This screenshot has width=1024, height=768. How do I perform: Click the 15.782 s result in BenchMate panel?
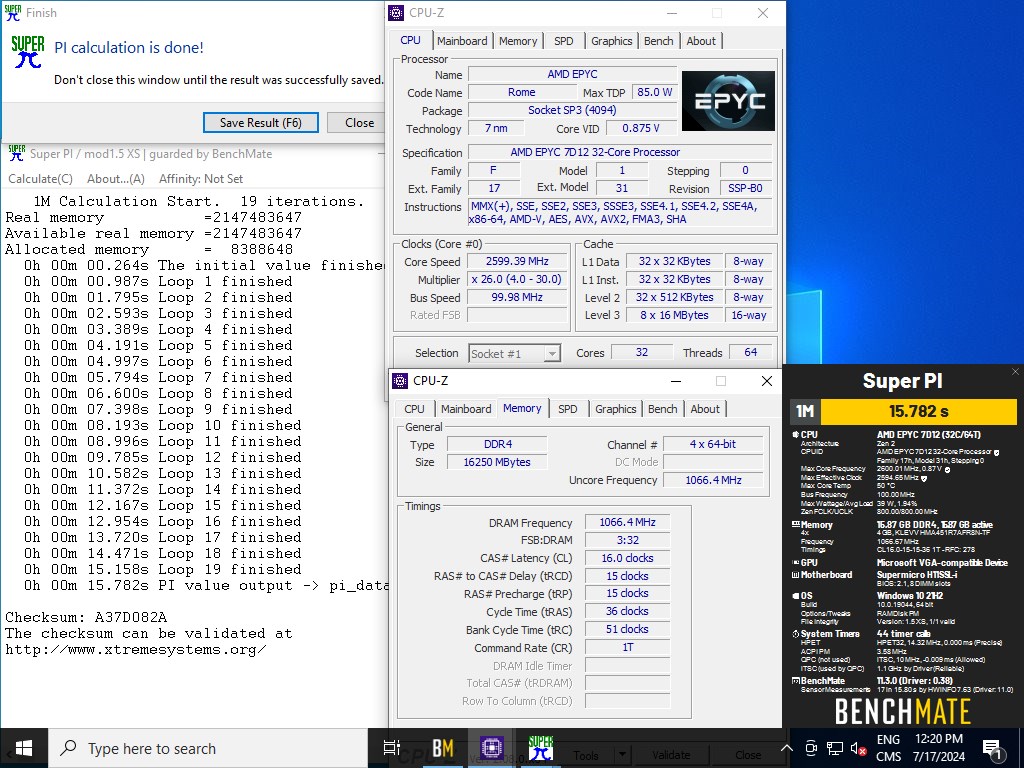[918, 411]
